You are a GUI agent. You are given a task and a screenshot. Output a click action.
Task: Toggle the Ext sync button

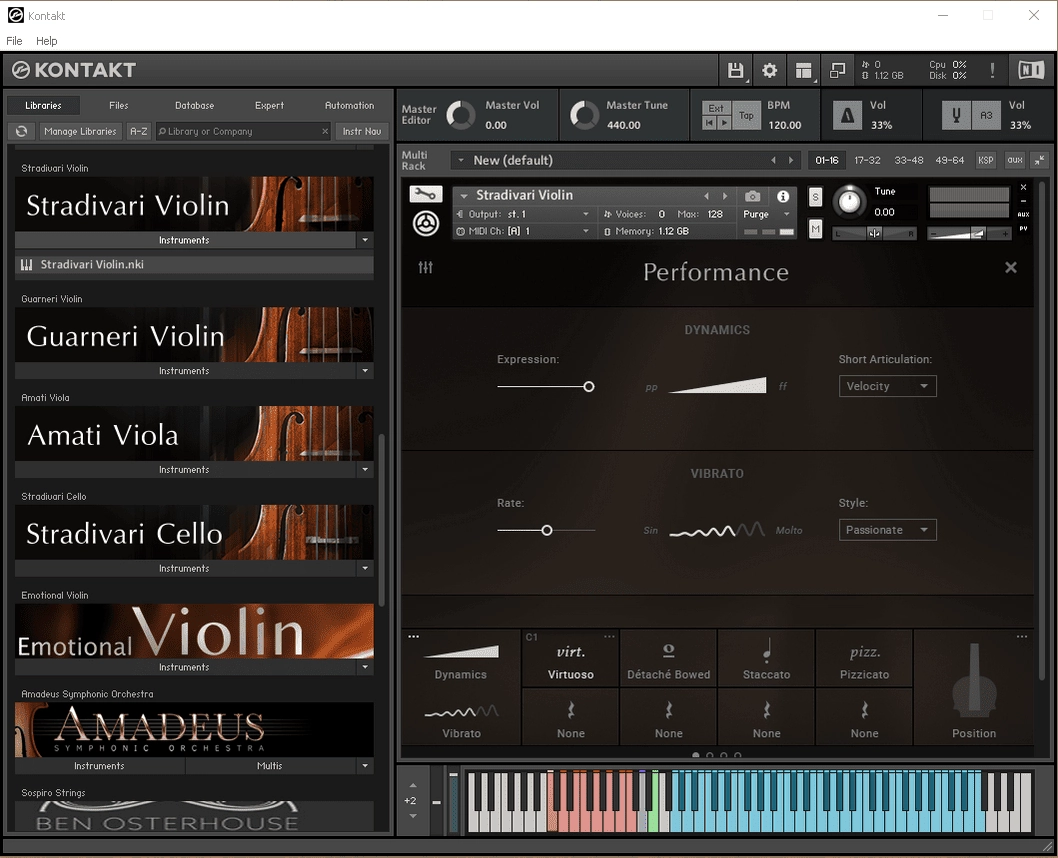coord(716,108)
